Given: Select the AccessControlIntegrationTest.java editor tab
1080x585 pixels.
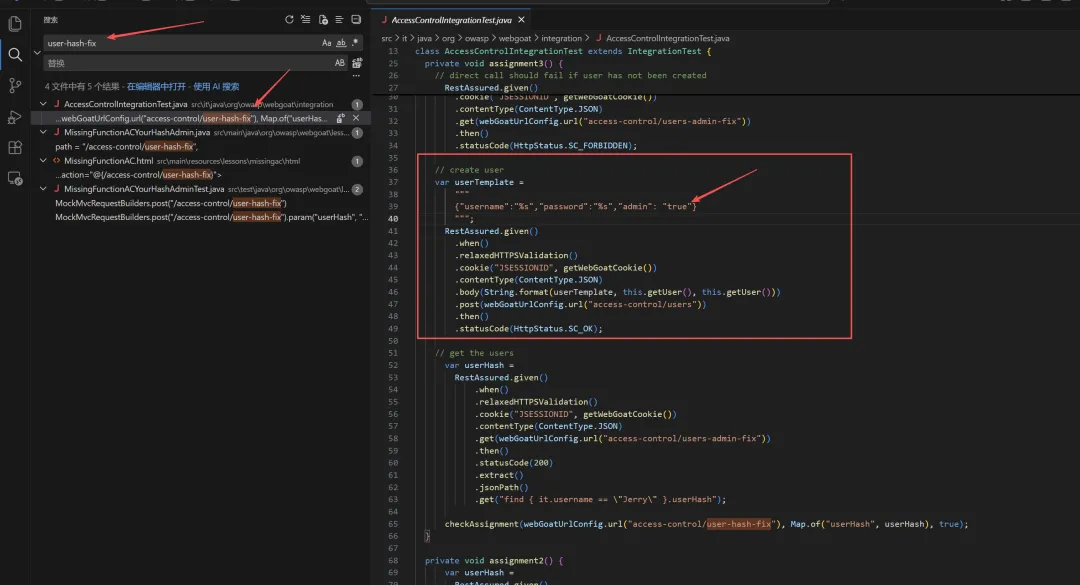Looking at the screenshot, I should click(452, 20).
